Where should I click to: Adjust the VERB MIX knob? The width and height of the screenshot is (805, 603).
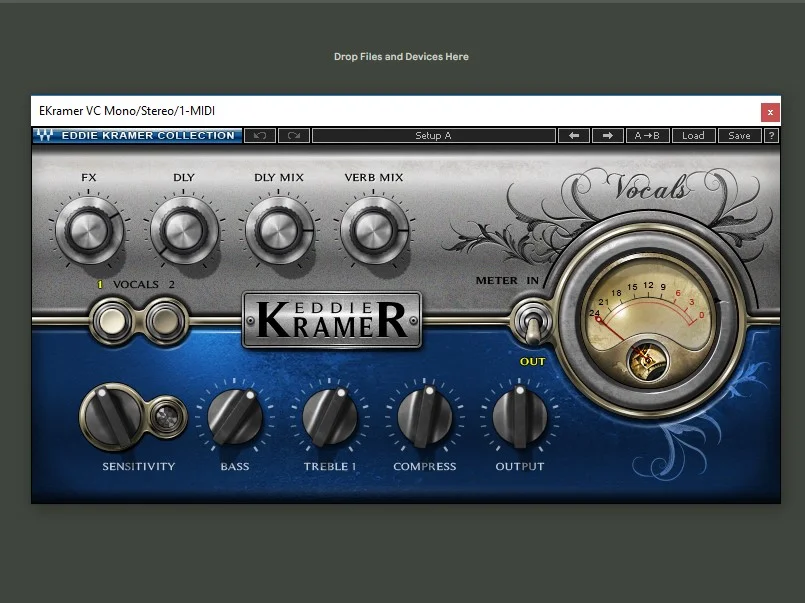click(x=374, y=230)
